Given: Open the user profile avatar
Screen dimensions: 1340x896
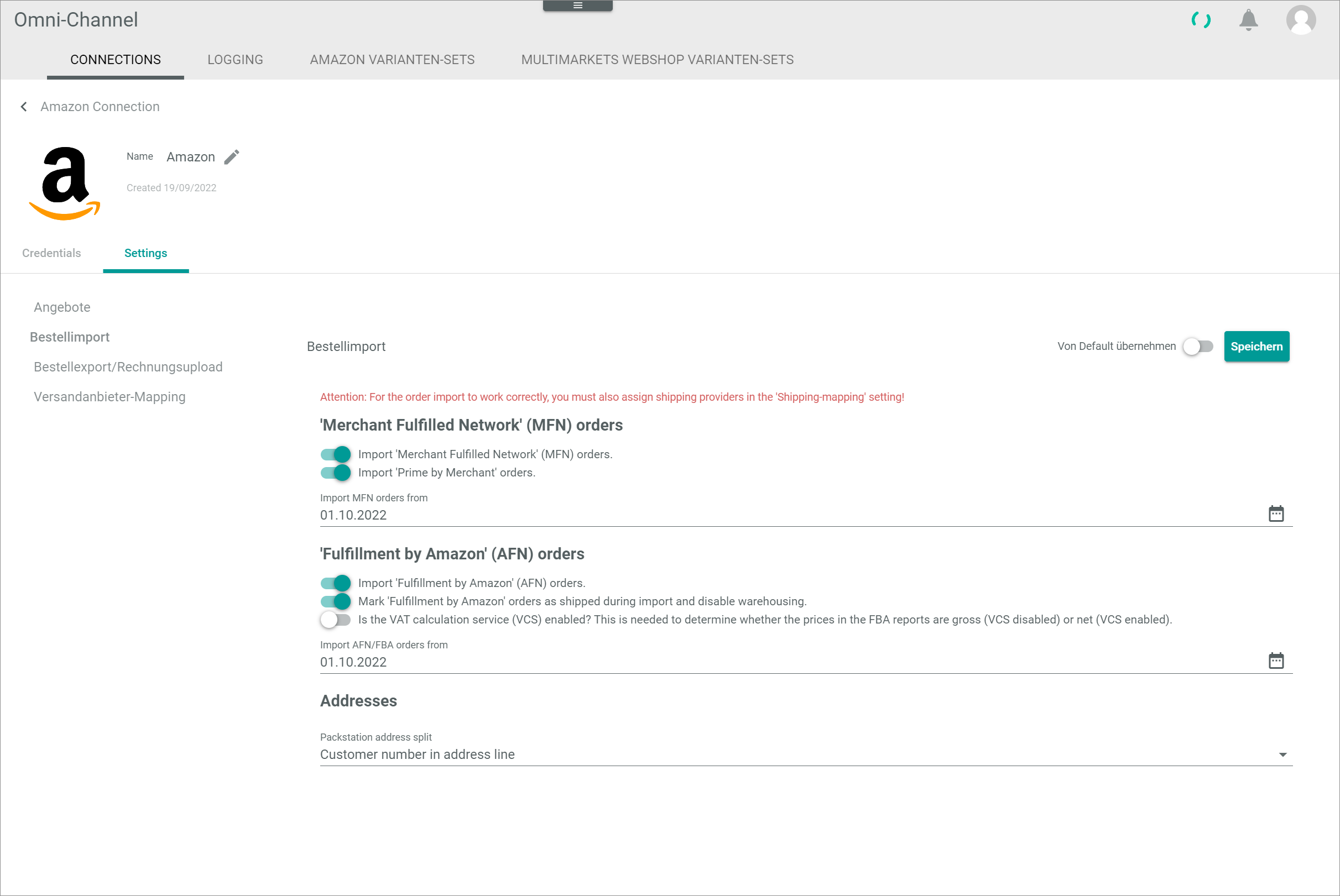Looking at the screenshot, I should 1301,20.
